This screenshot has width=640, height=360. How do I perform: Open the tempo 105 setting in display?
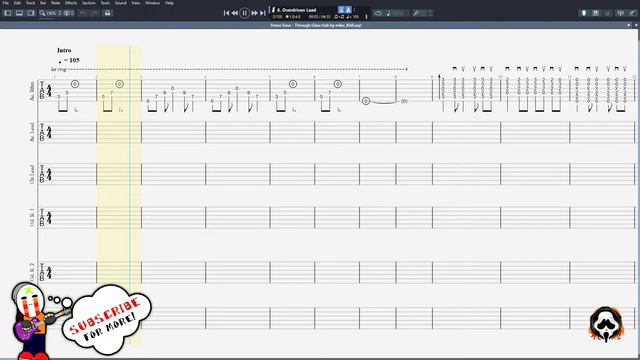point(352,17)
